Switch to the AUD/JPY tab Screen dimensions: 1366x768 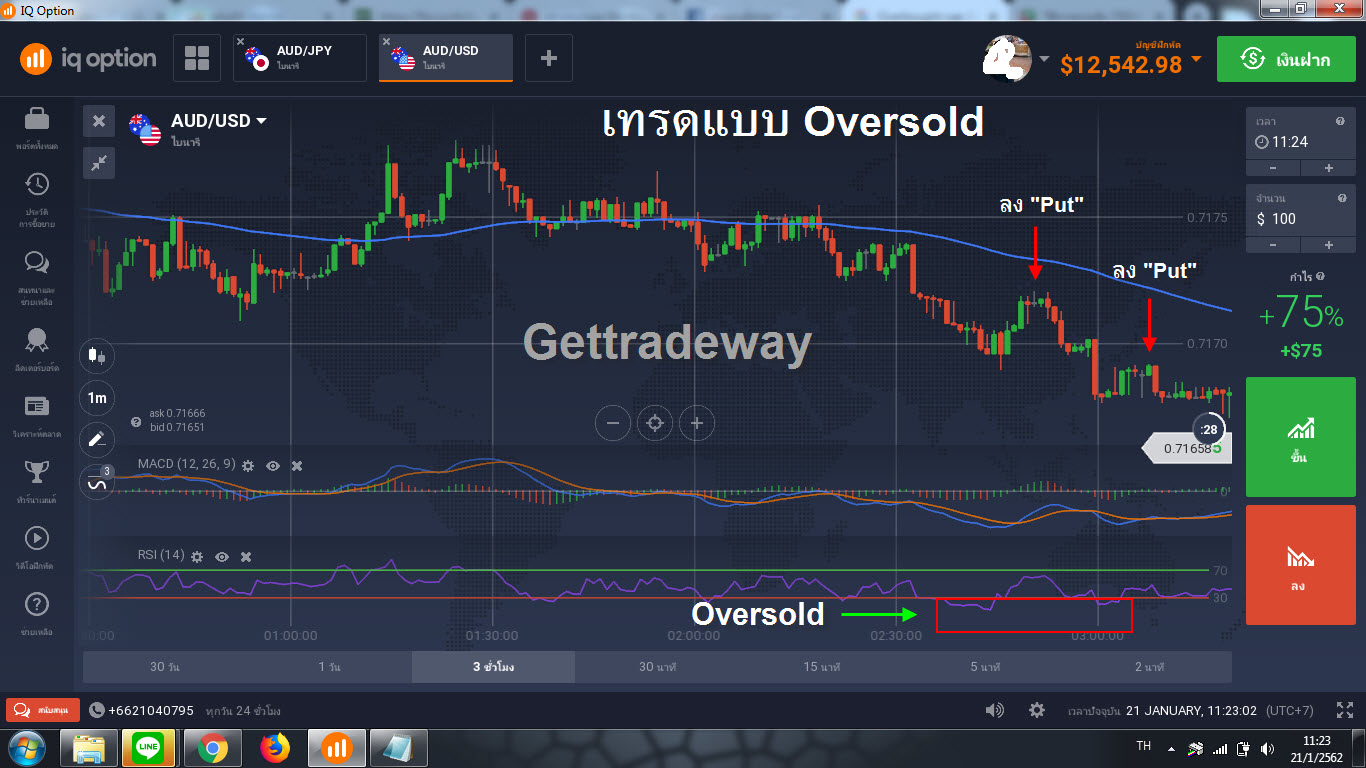[x=300, y=58]
